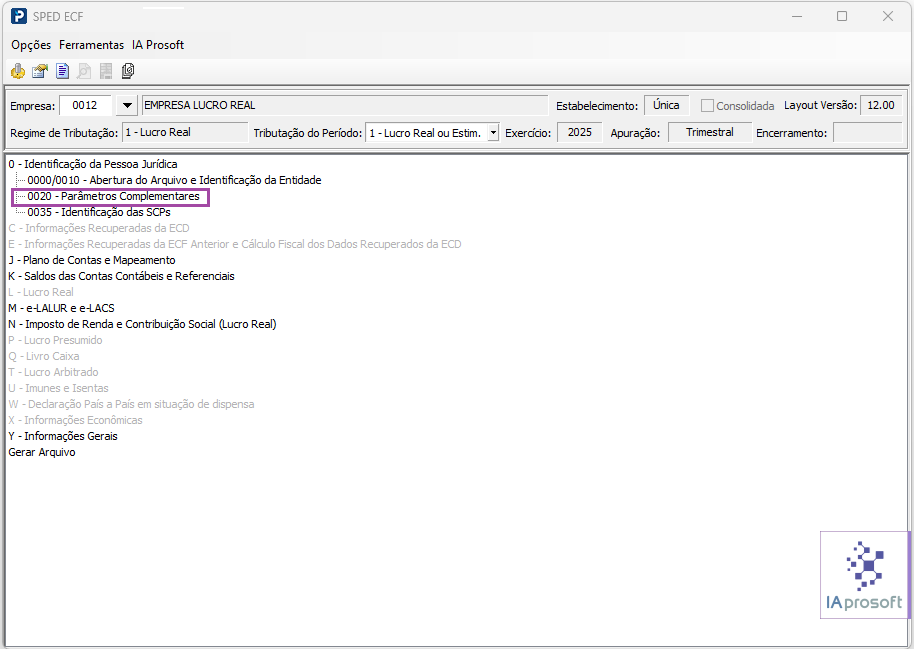Open the Empresa dropdown arrow

(x=126, y=106)
